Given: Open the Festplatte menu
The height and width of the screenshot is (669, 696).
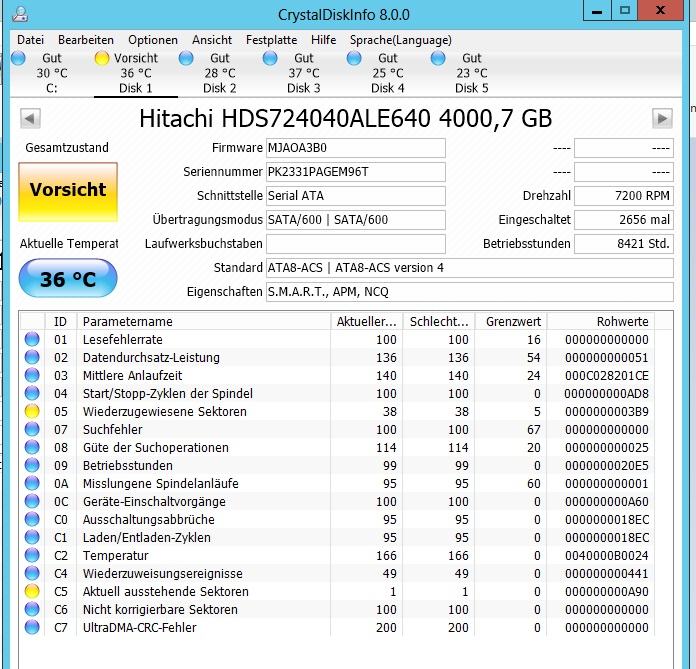Looking at the screenshot, I should click(271, 40).
